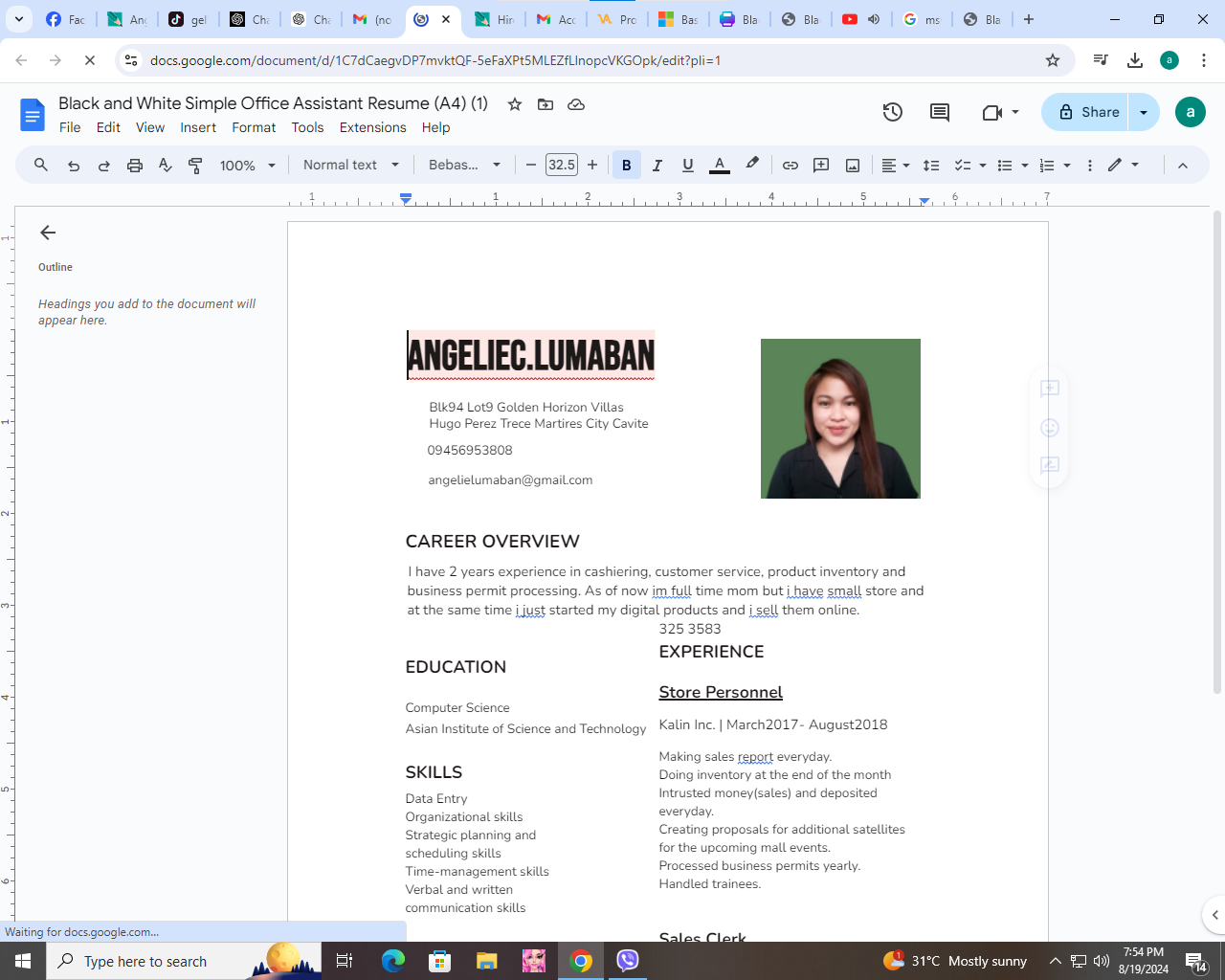This screenshot has height=980, width=1225.
Task: Choose a text color
Action: click(720, 166)
